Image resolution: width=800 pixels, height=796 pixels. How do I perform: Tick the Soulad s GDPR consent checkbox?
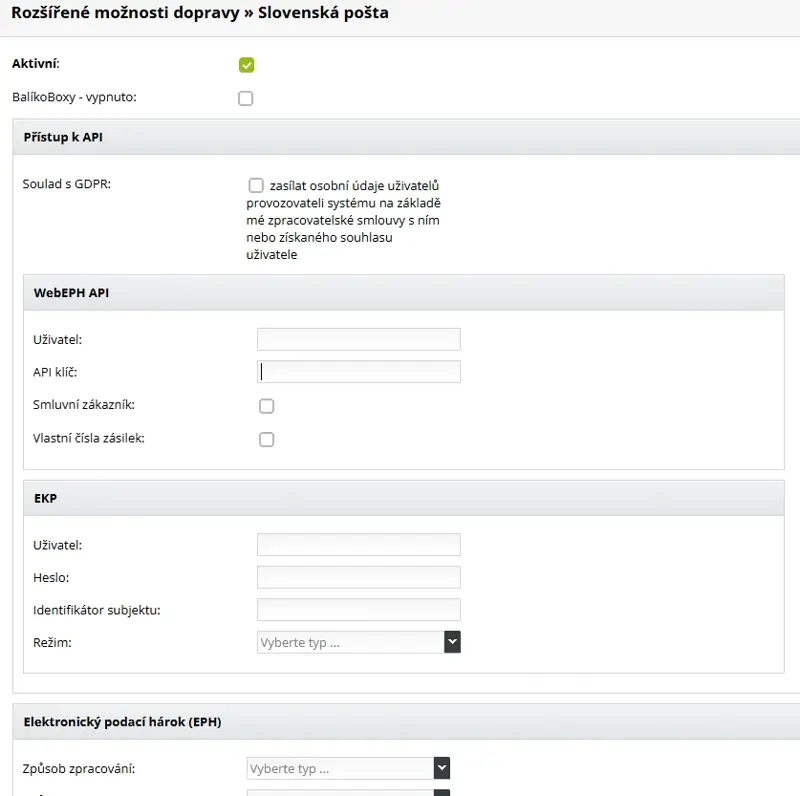point(256,185)
